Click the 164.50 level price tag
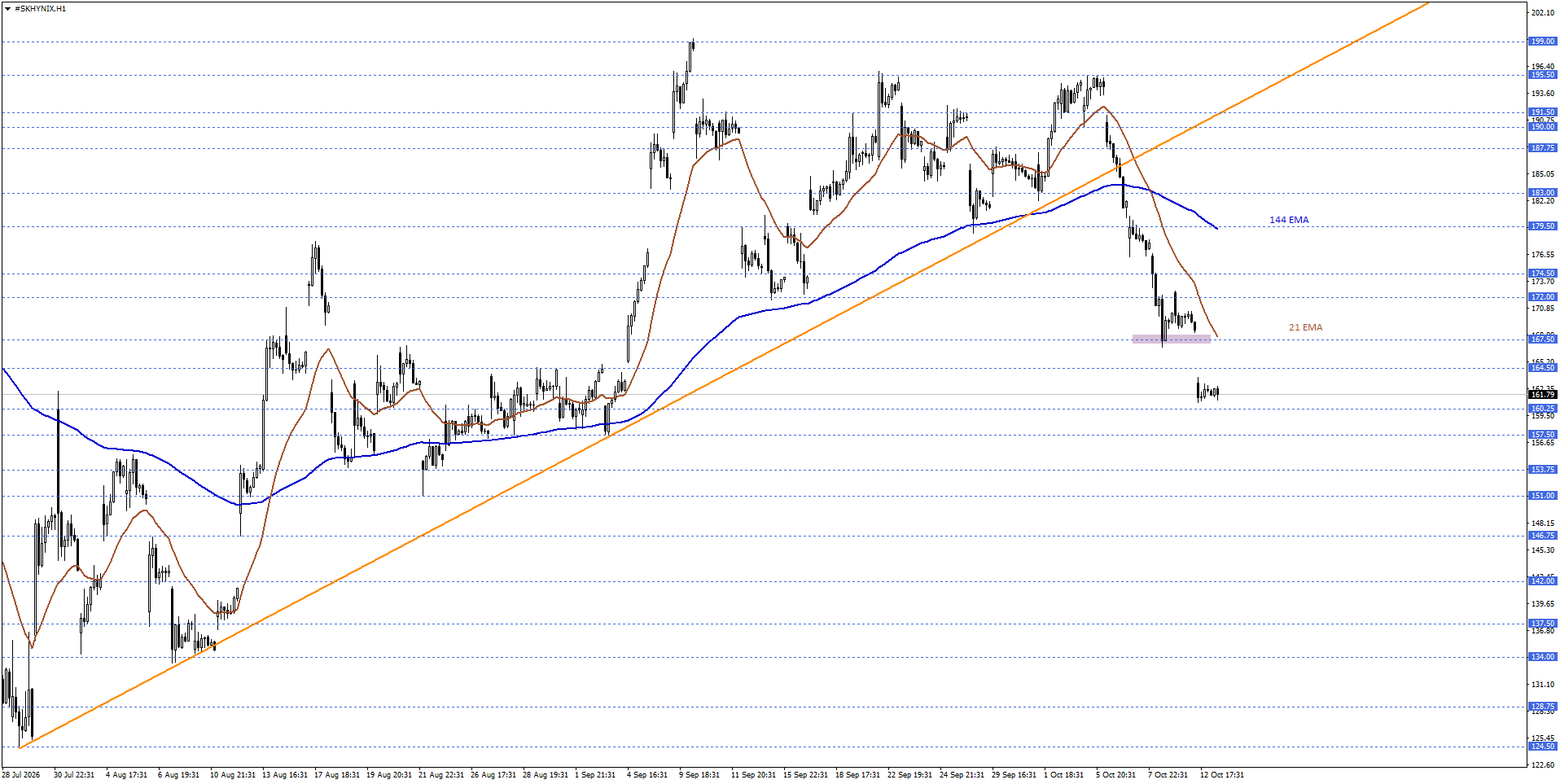This screenshot has height=784, width=1560. click(x=1543, y=368)
